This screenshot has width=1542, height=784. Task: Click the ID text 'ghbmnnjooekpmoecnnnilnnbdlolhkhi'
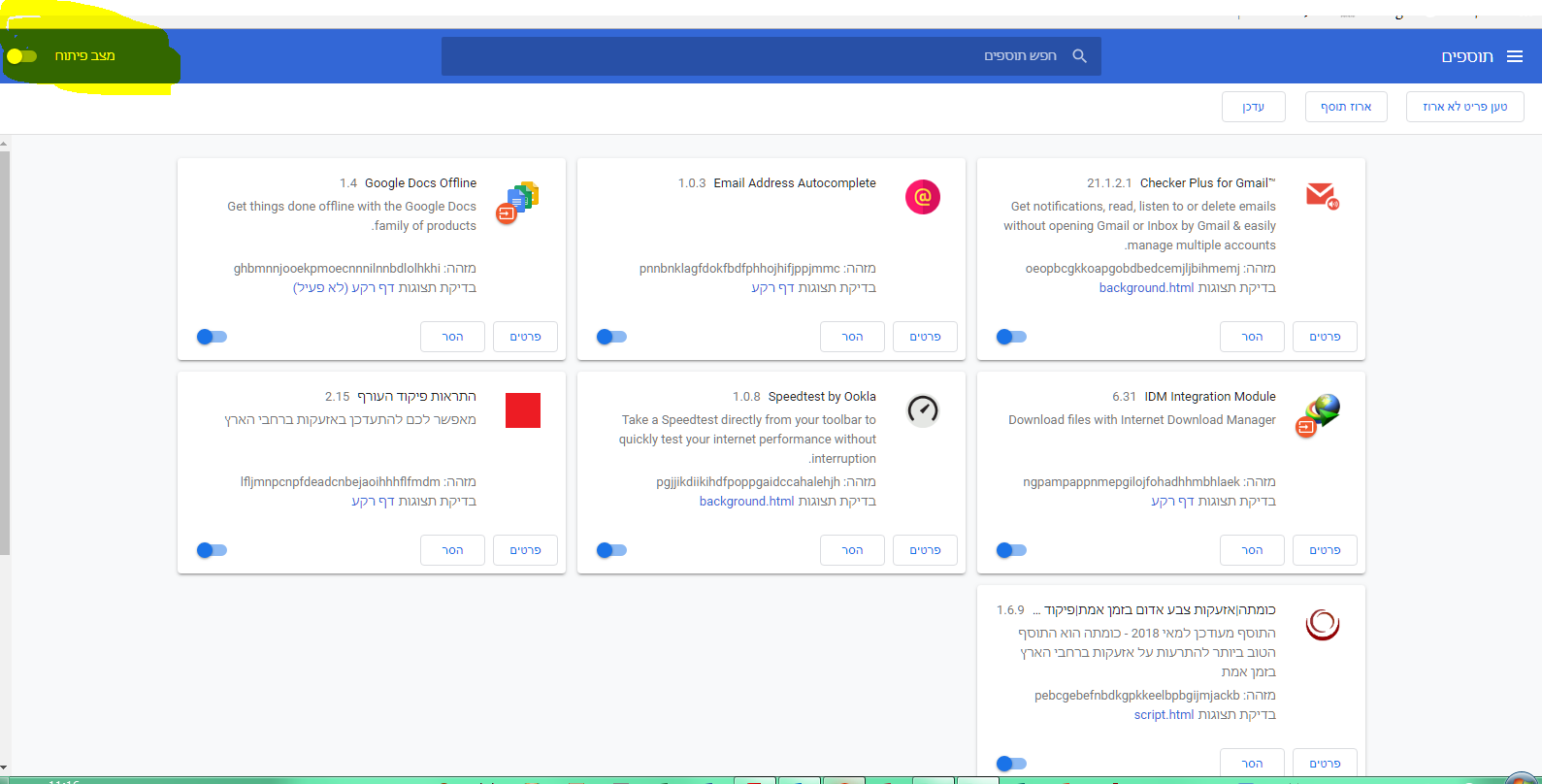(x=337, y=269)
